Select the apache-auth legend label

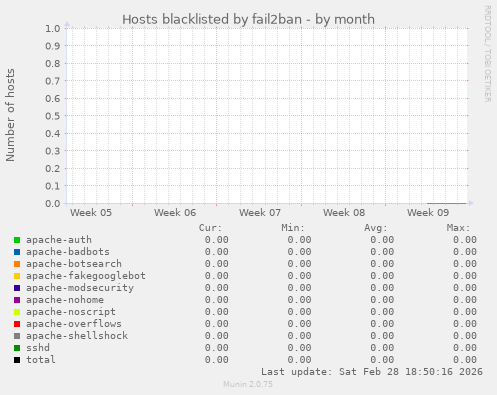tap(59, 240)
